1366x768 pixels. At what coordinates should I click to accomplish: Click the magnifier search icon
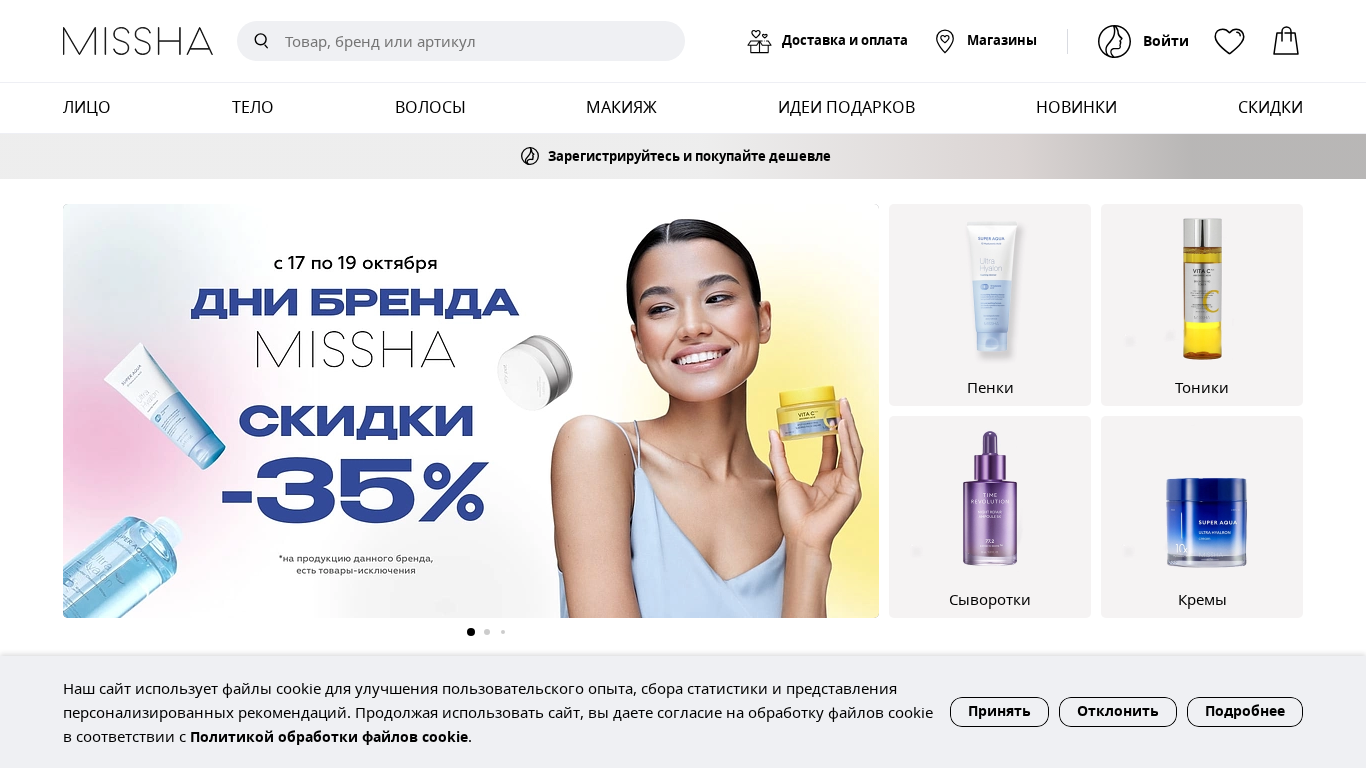262,41
